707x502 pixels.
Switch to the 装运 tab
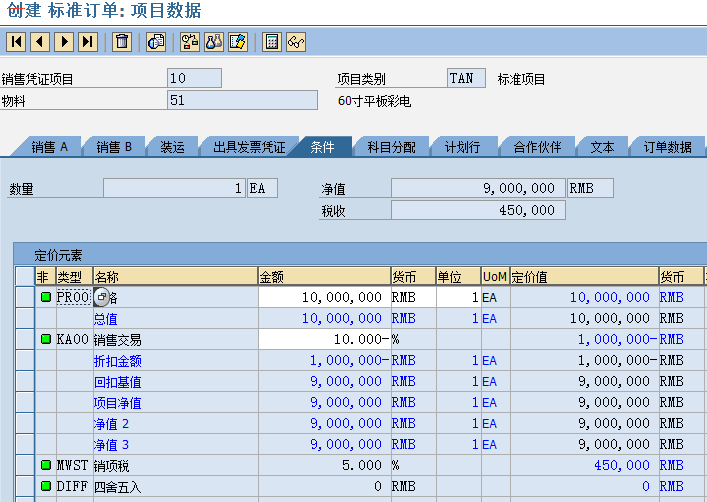[x=172, y=147]
